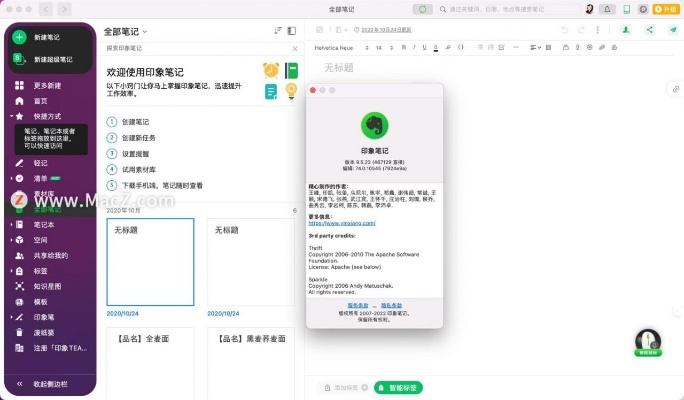The image size is (684, 400).
Task: Open the account avatar menu
Action: (x=589, y=9)
